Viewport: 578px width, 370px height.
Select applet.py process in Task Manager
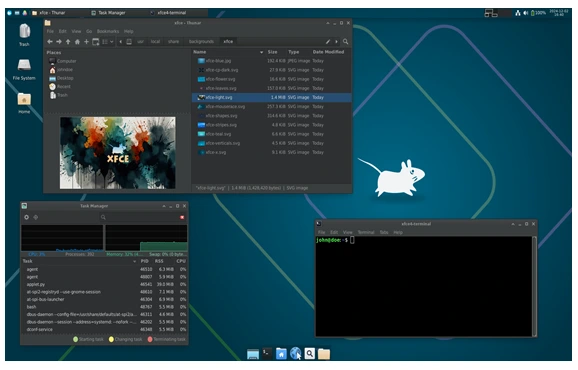coord(104,285)
